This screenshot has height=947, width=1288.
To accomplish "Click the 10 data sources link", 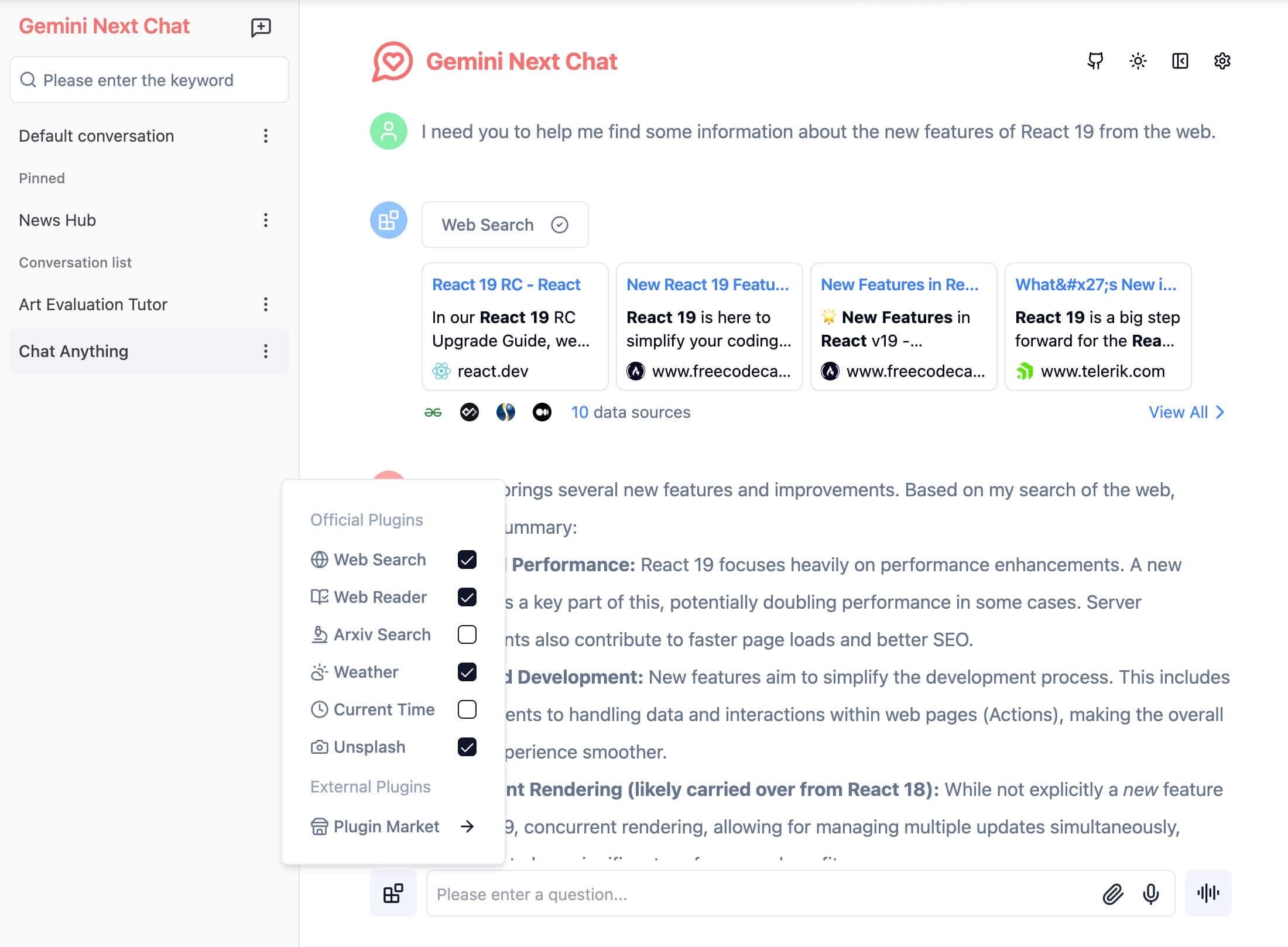I will coord(631,412).
